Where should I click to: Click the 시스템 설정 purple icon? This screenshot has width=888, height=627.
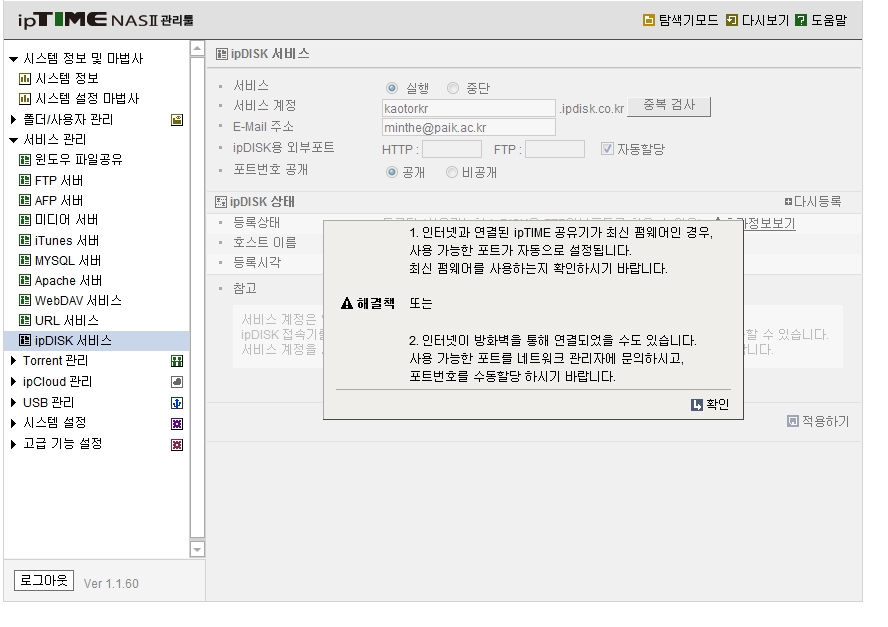coord(177,424)
